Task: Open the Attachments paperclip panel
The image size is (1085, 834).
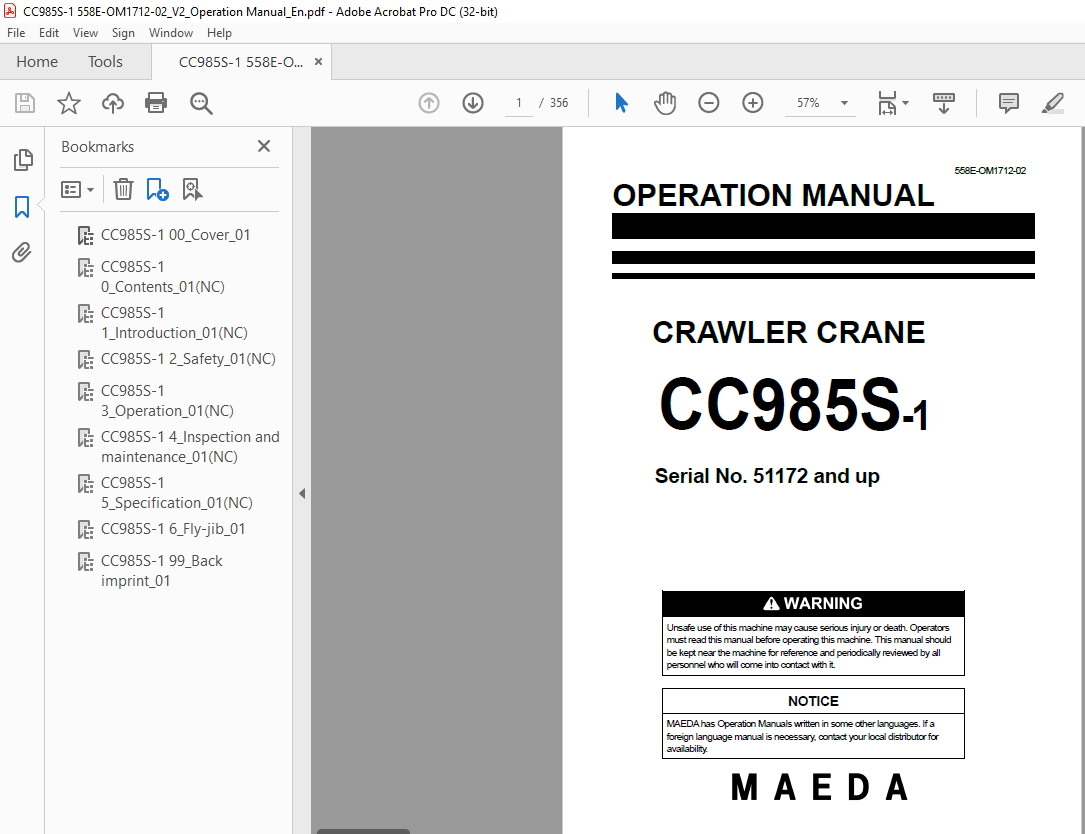Action: point(22,253)
